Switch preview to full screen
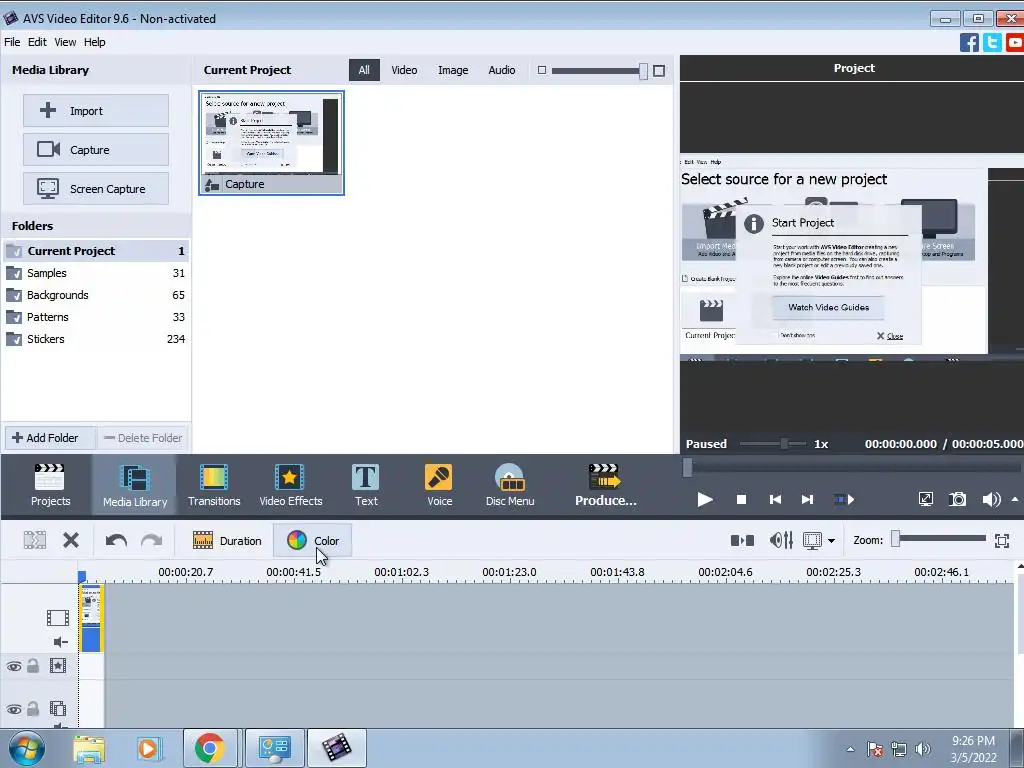Image resolution: width=1024 pixels, height=768 pixels. [x=925, y=500]
